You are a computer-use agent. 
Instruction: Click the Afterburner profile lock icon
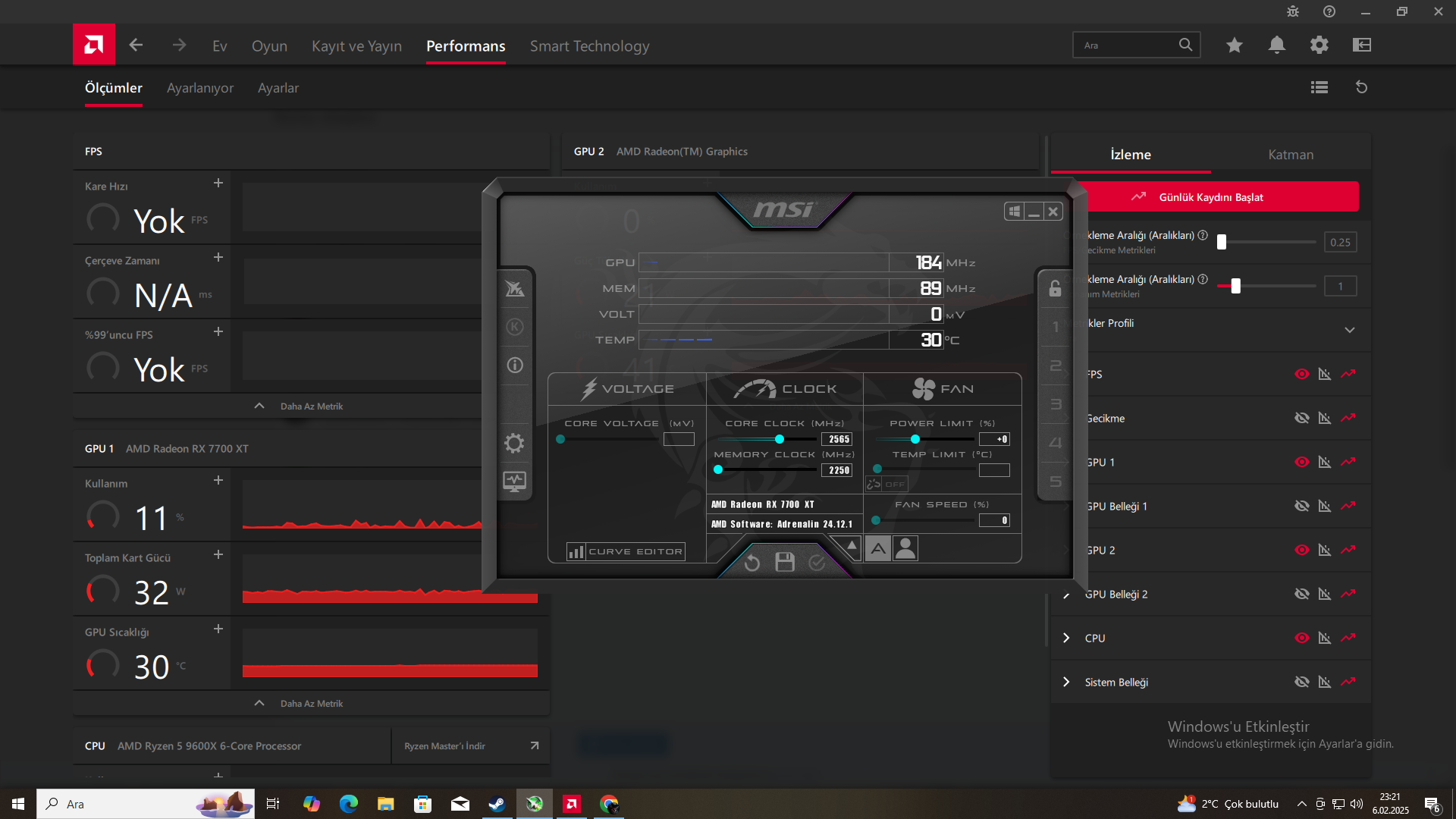pyautogui.click(x=1055, y=288)
